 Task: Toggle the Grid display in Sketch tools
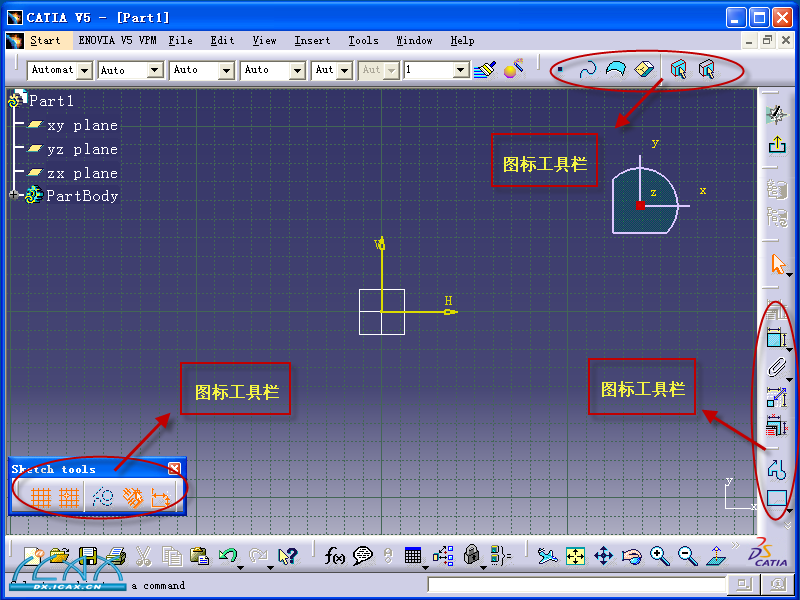tap(41, 496)
